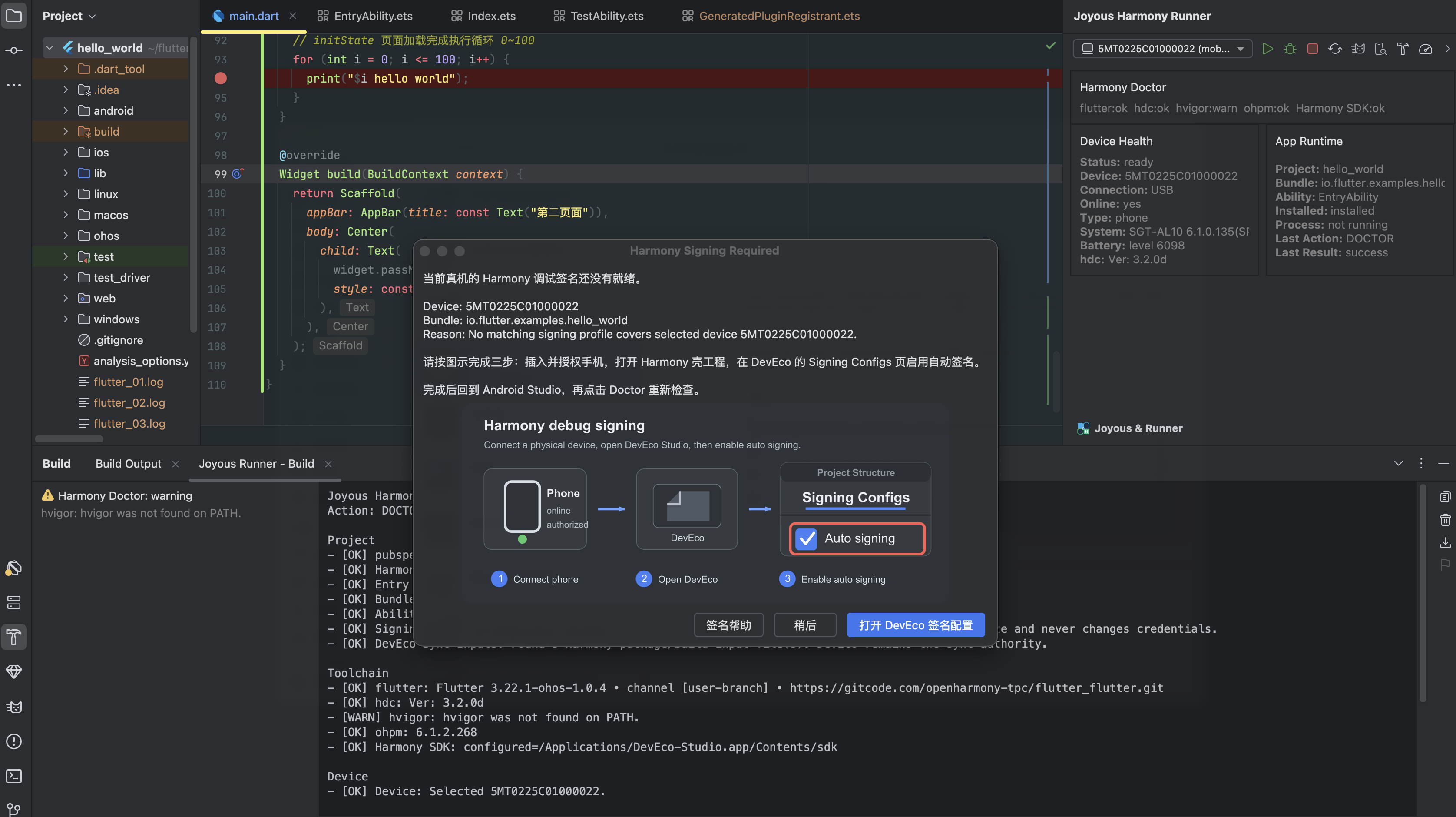The height and width of the screenshot is (817, 1456).
Task: Open the Build hammer tool window in sidebar
Action: point(14,637)
